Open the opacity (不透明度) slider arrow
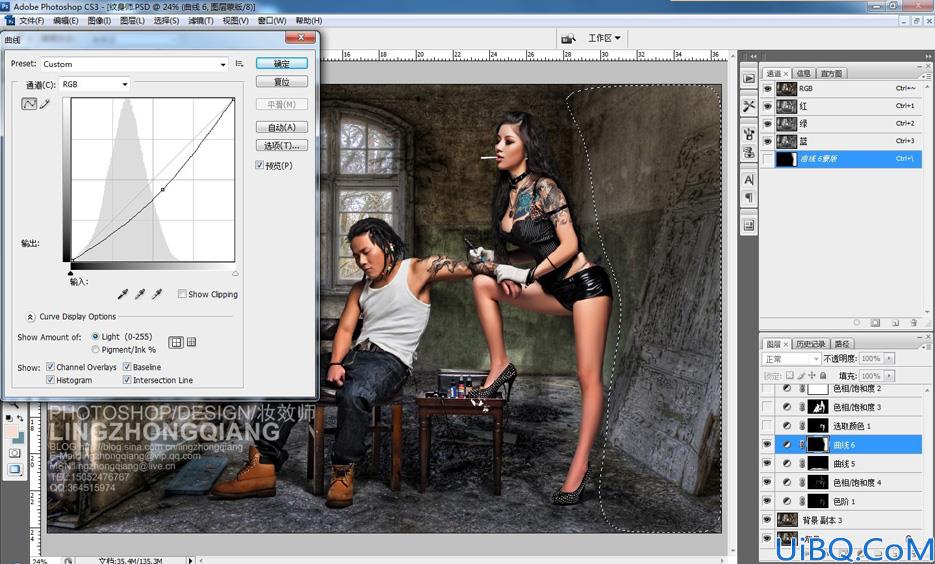Viewport: 935px width, 564px height. click(890, 358)
